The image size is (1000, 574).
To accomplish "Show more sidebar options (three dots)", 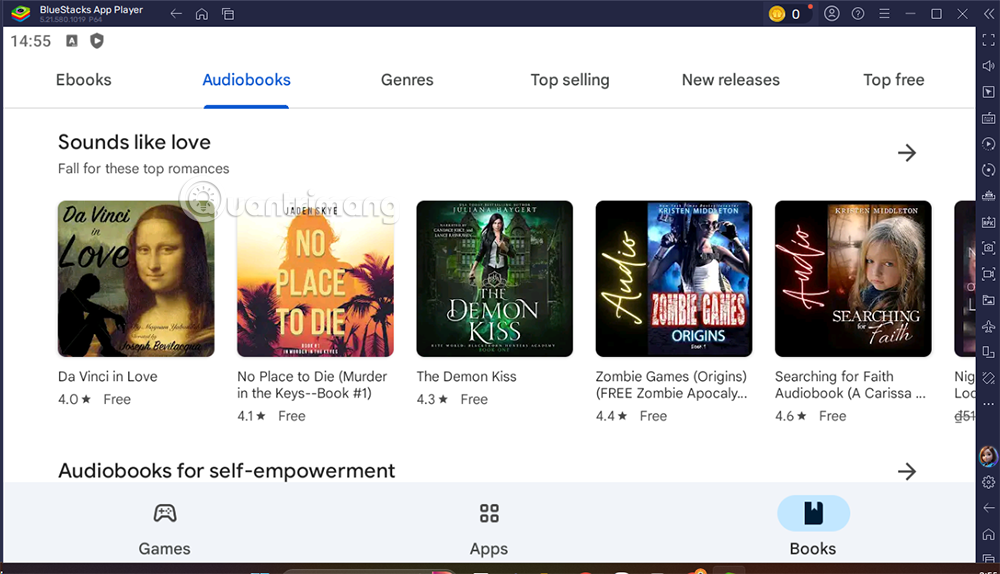I will pyautogui.click(x=989, y=404).
